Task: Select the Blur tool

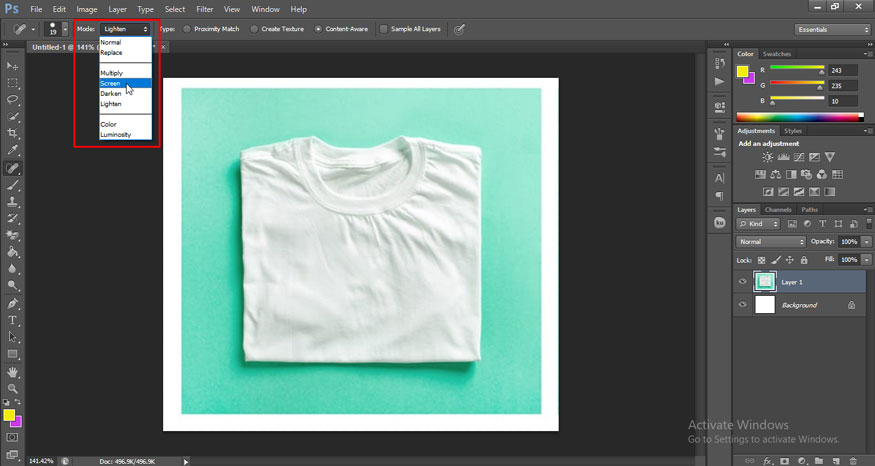Action: click(12, 268)
